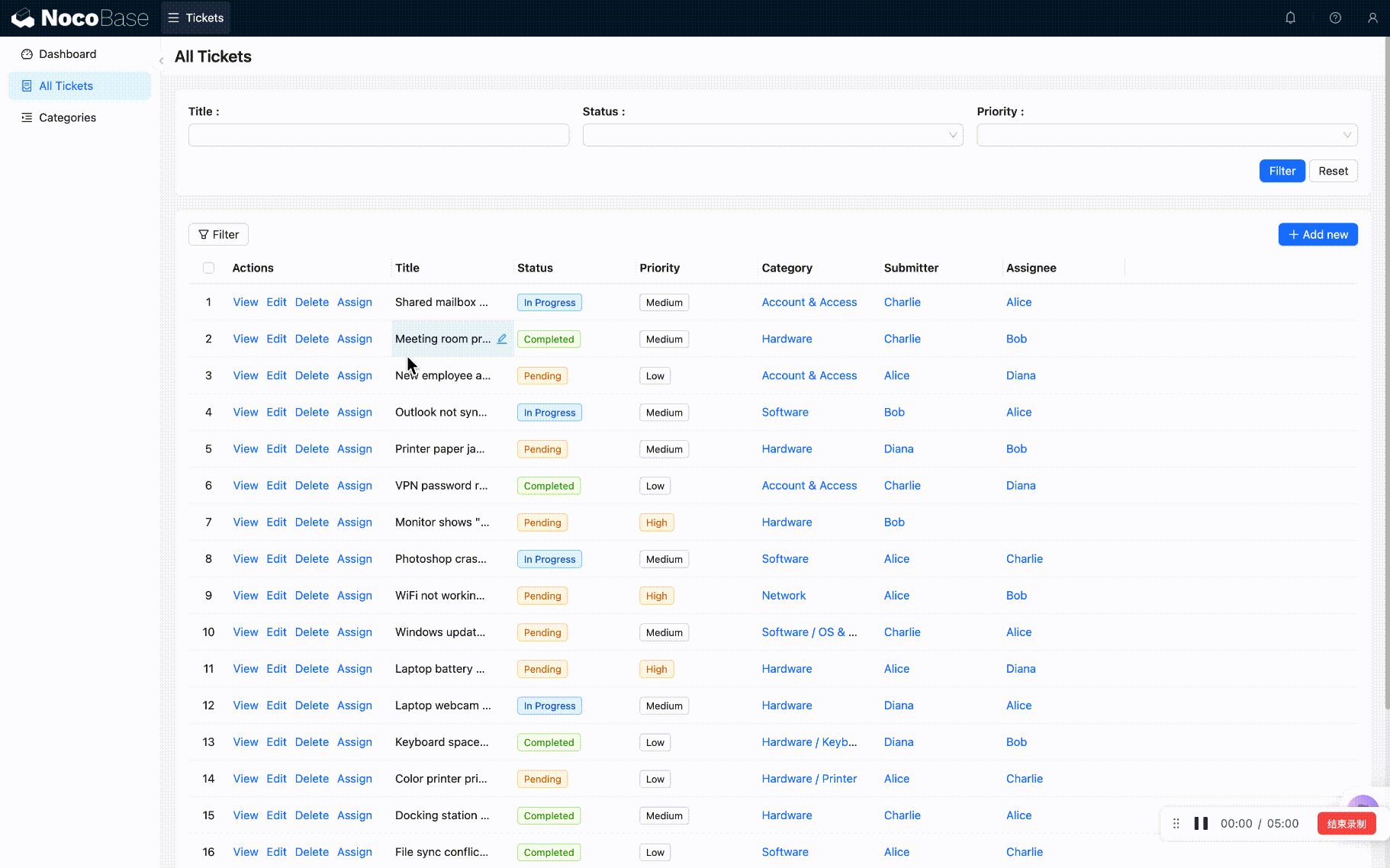Click the hamburger icon beside Tickets
1390x868 pixels.
(174, 17)
